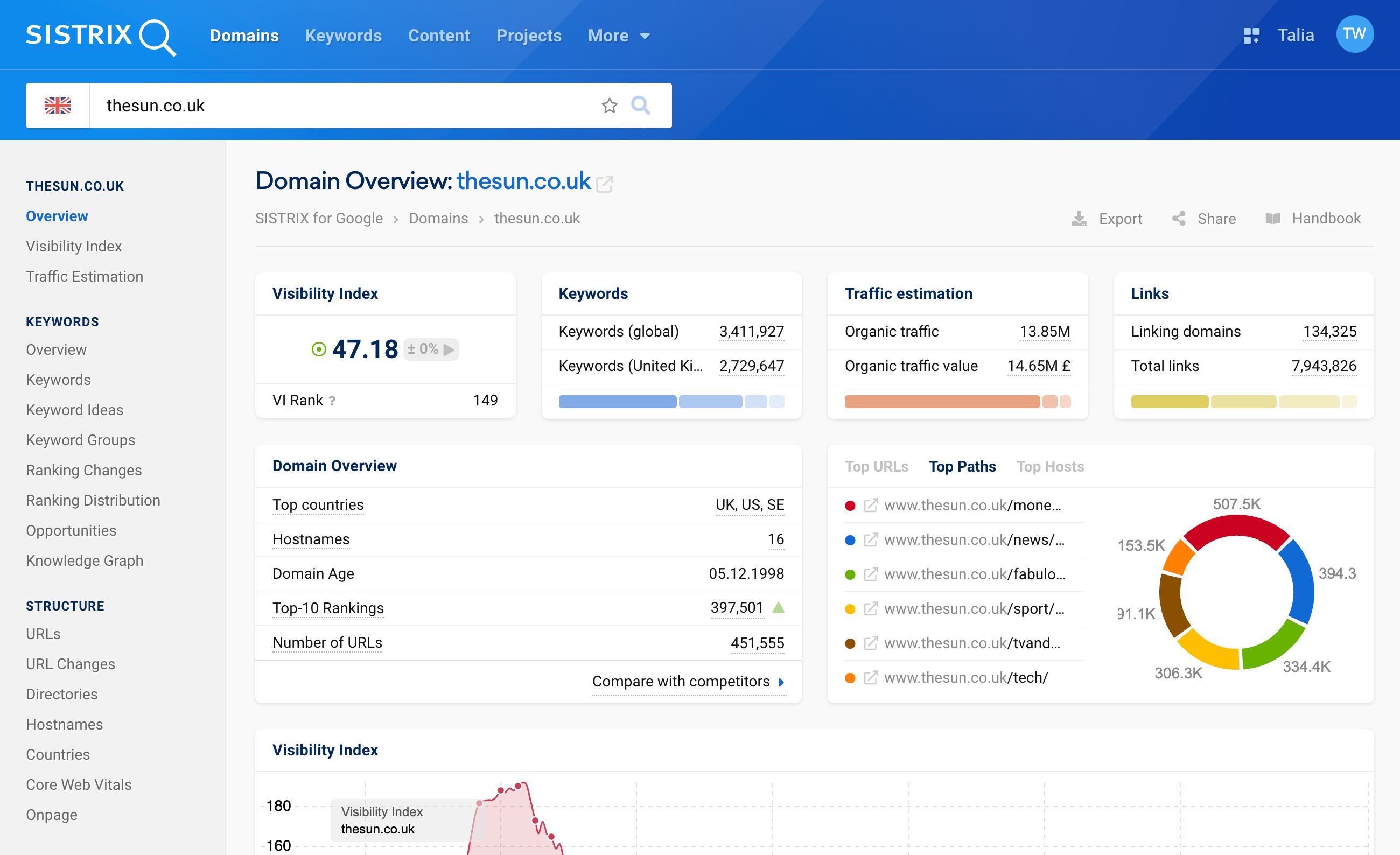Viewport: 1400px width, 855px height.
Task: Enable the organic traffic value comparison toggle
Action: click(1069, 400)
